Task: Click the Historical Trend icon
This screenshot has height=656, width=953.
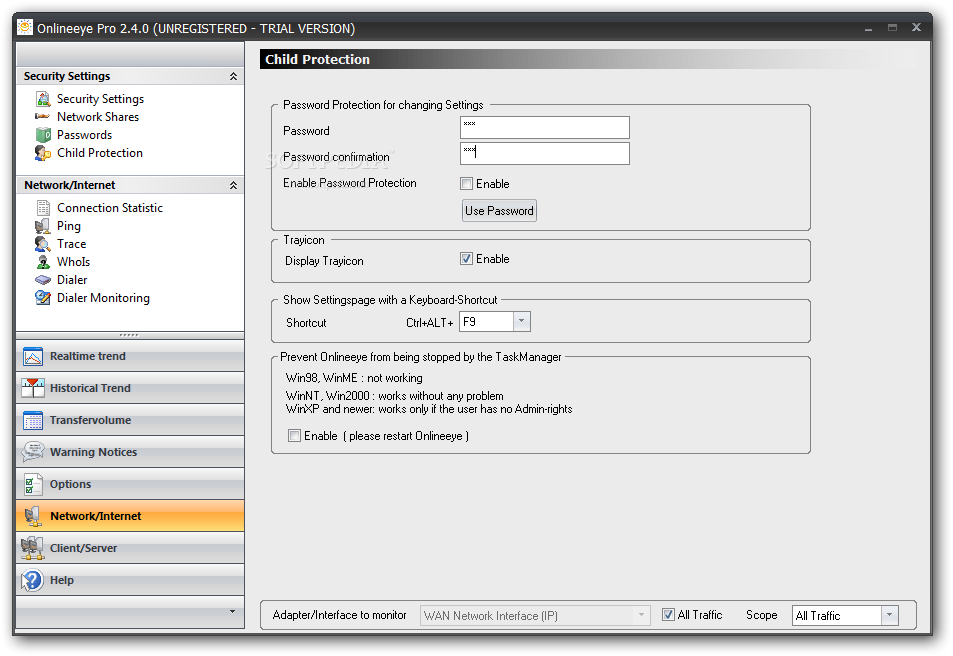Action: point(33,388)
